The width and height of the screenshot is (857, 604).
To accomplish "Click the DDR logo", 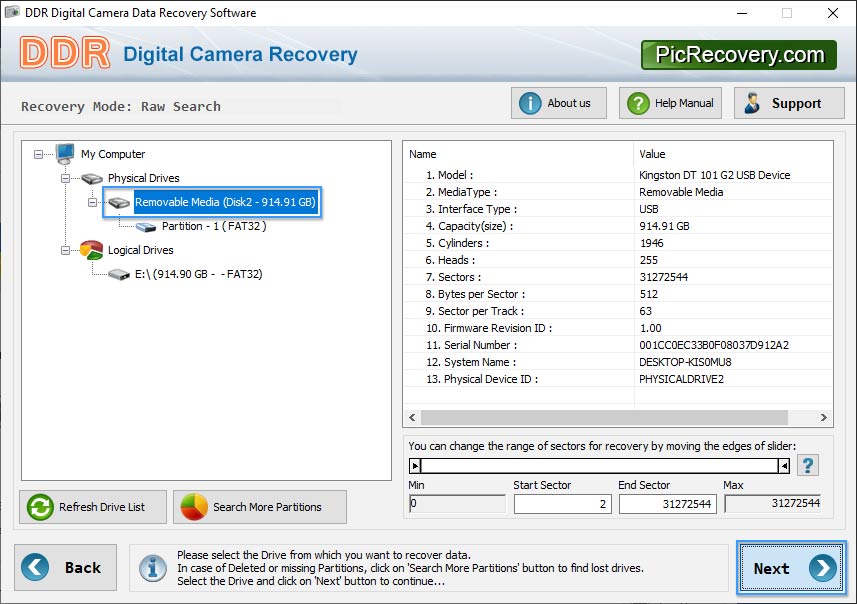I will click(65, 53).
